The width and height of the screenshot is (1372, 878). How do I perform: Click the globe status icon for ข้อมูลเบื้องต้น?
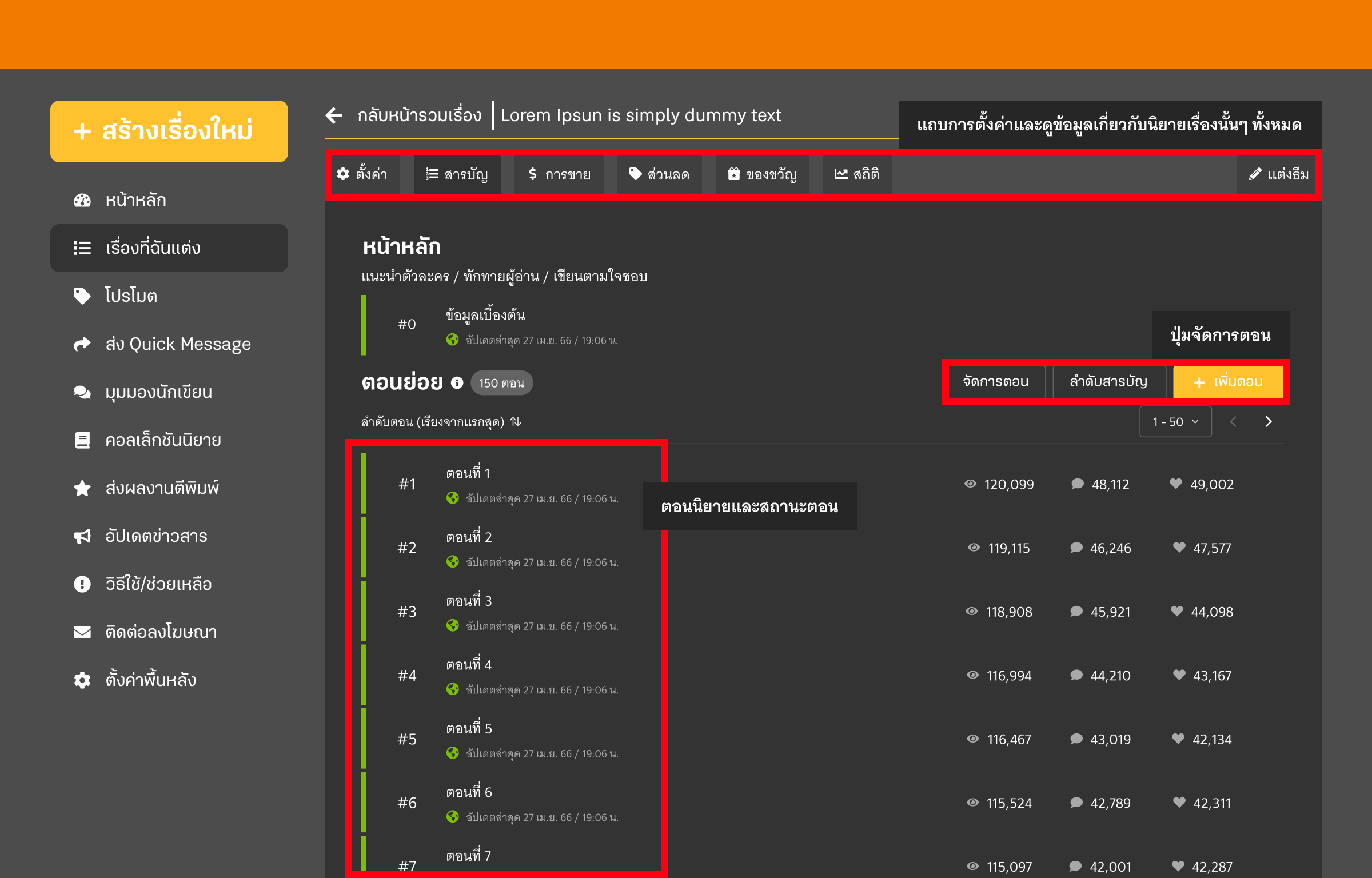(x=452, y=340)
